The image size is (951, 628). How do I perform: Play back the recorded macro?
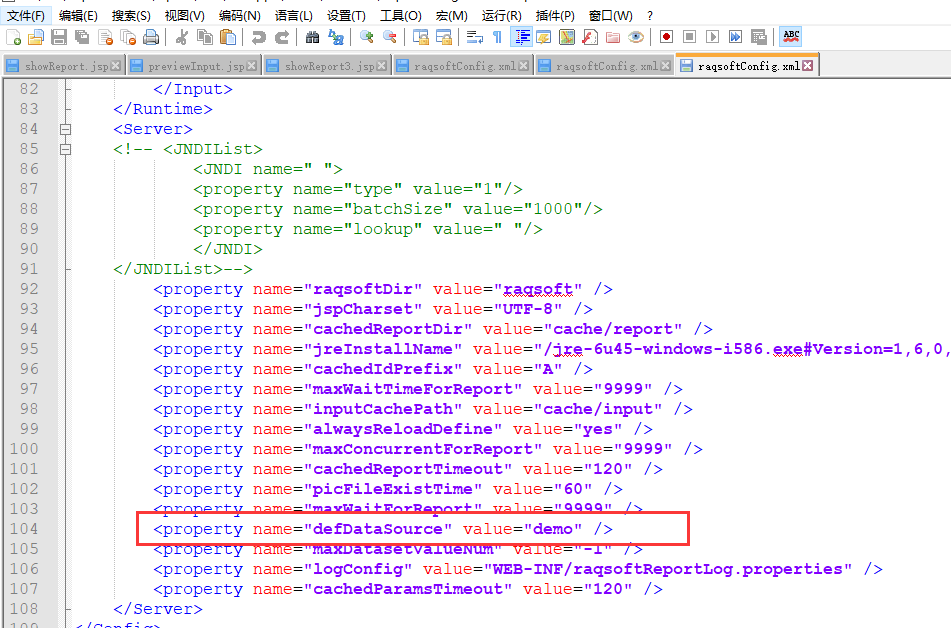[x=712, y=37]
